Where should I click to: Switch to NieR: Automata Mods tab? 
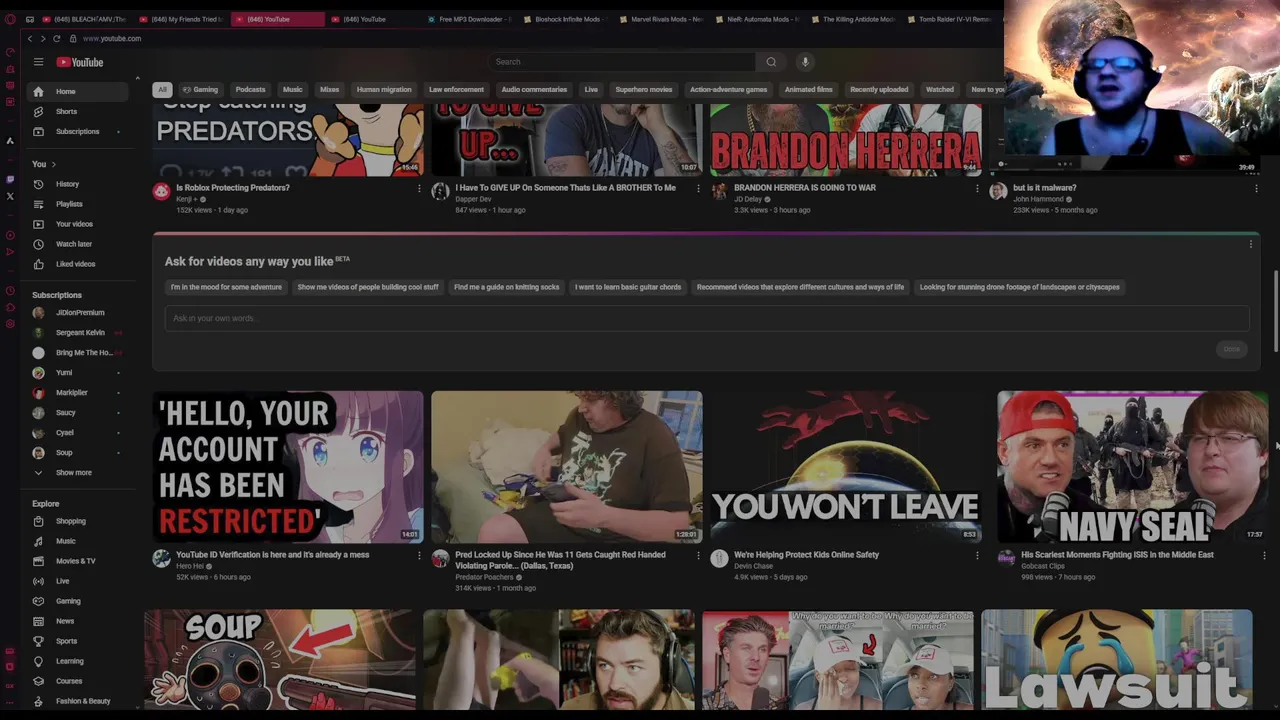(x=759, y=19)
